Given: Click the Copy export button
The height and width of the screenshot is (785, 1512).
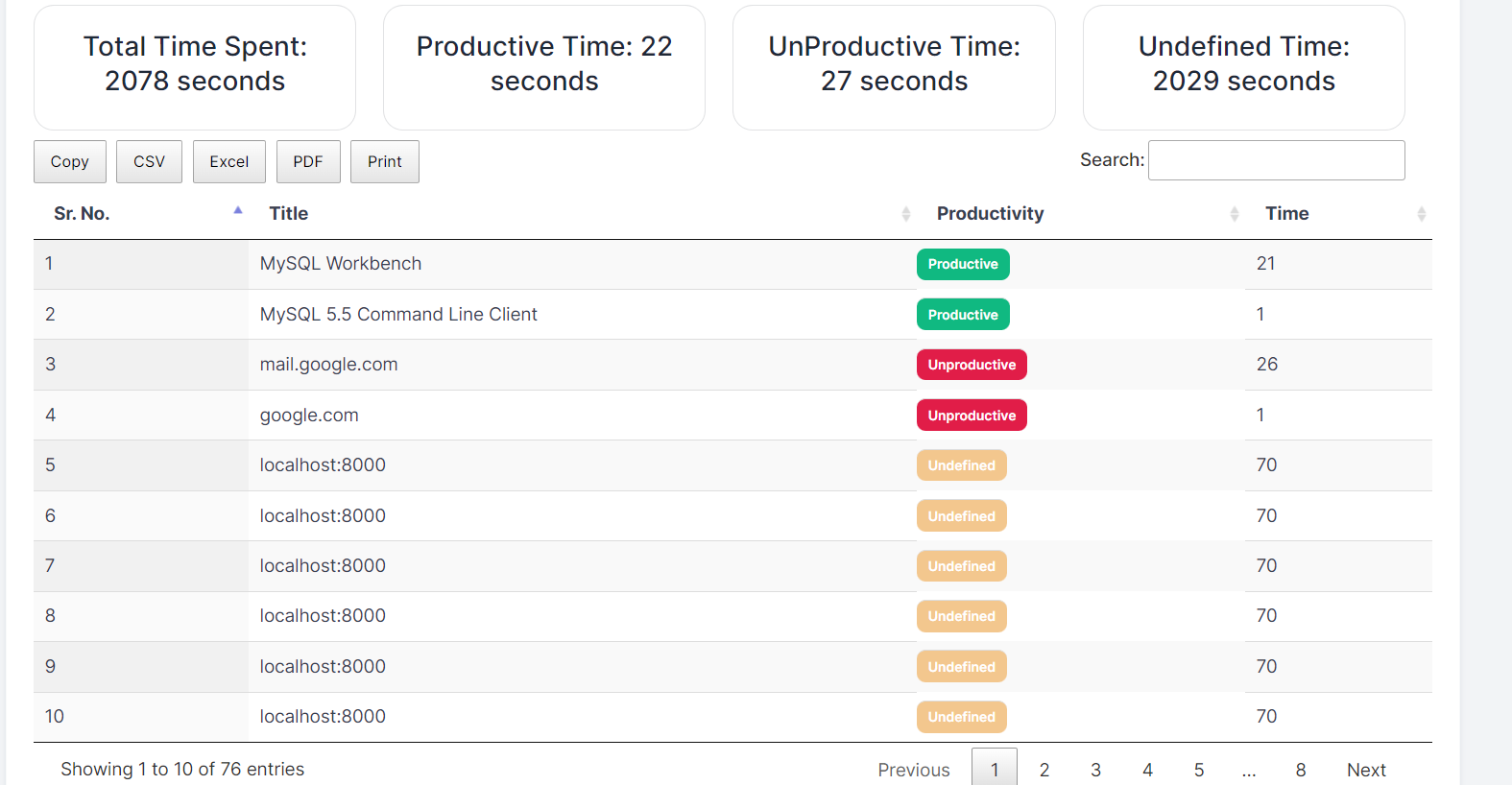Looking at the screenshot, I should [x=70, y=161].
